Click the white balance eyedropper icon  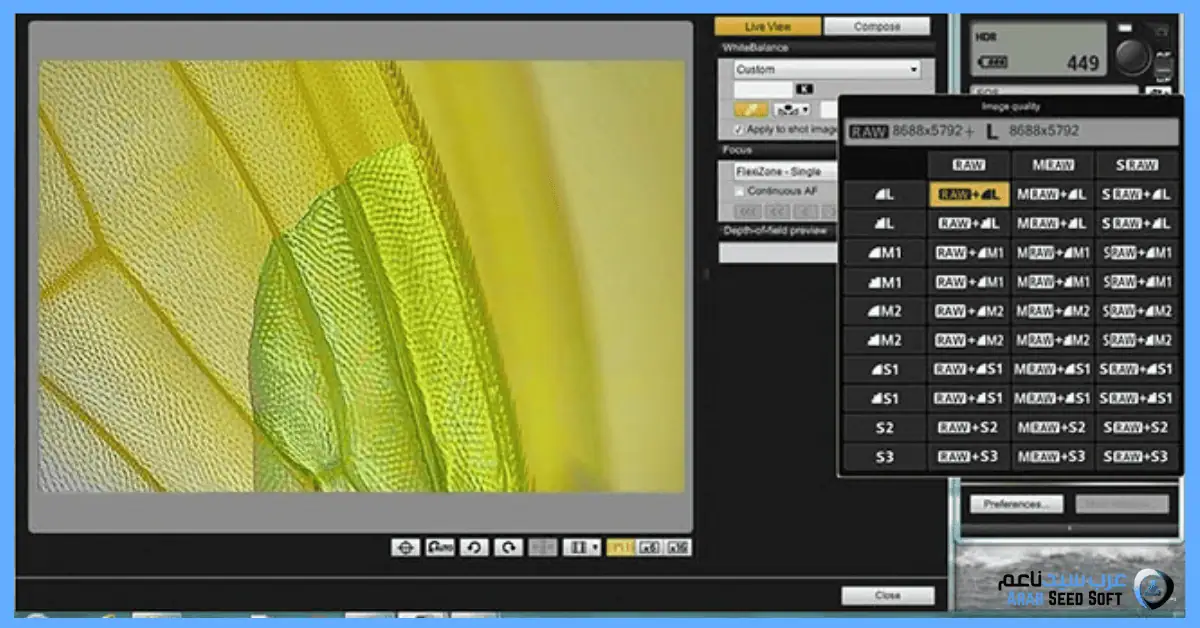[x=750, y=109]
